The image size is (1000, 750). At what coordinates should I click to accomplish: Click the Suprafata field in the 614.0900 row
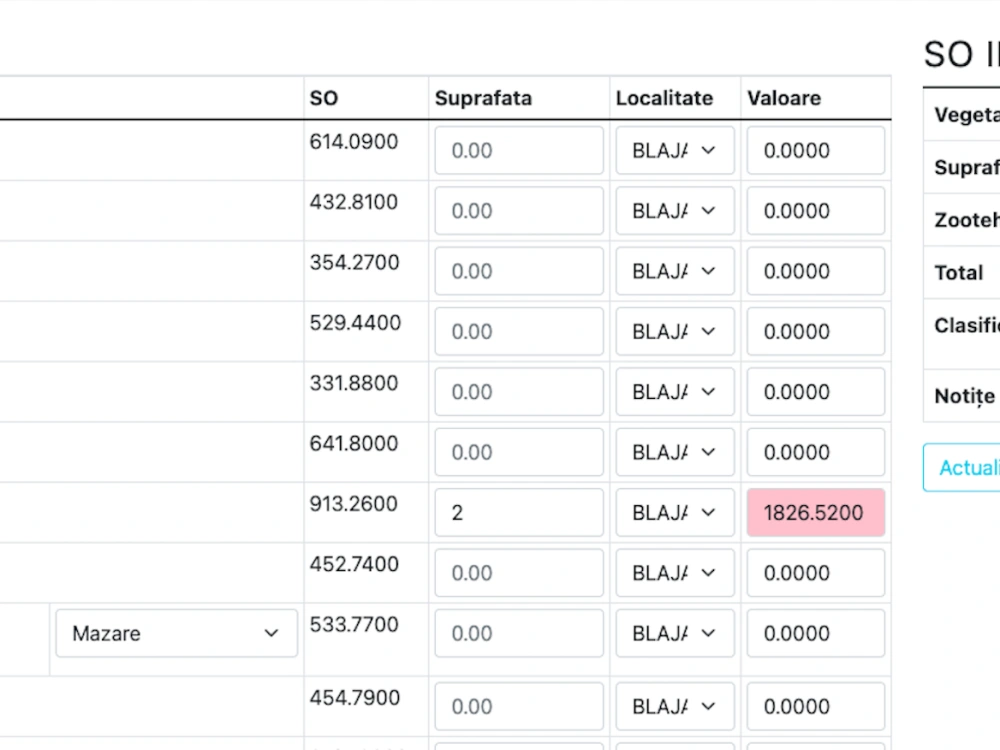point(518,151)
